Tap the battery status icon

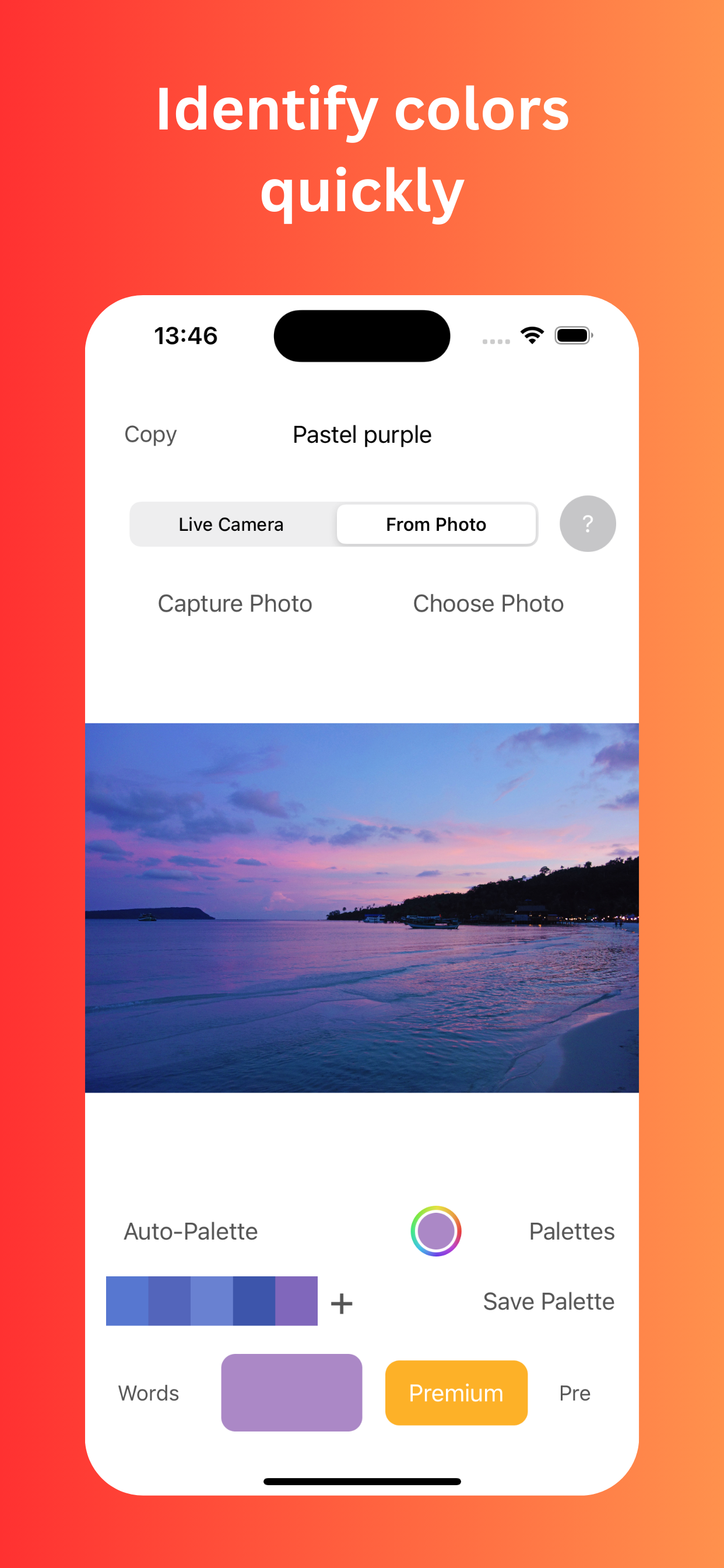[x=574, y=335]
